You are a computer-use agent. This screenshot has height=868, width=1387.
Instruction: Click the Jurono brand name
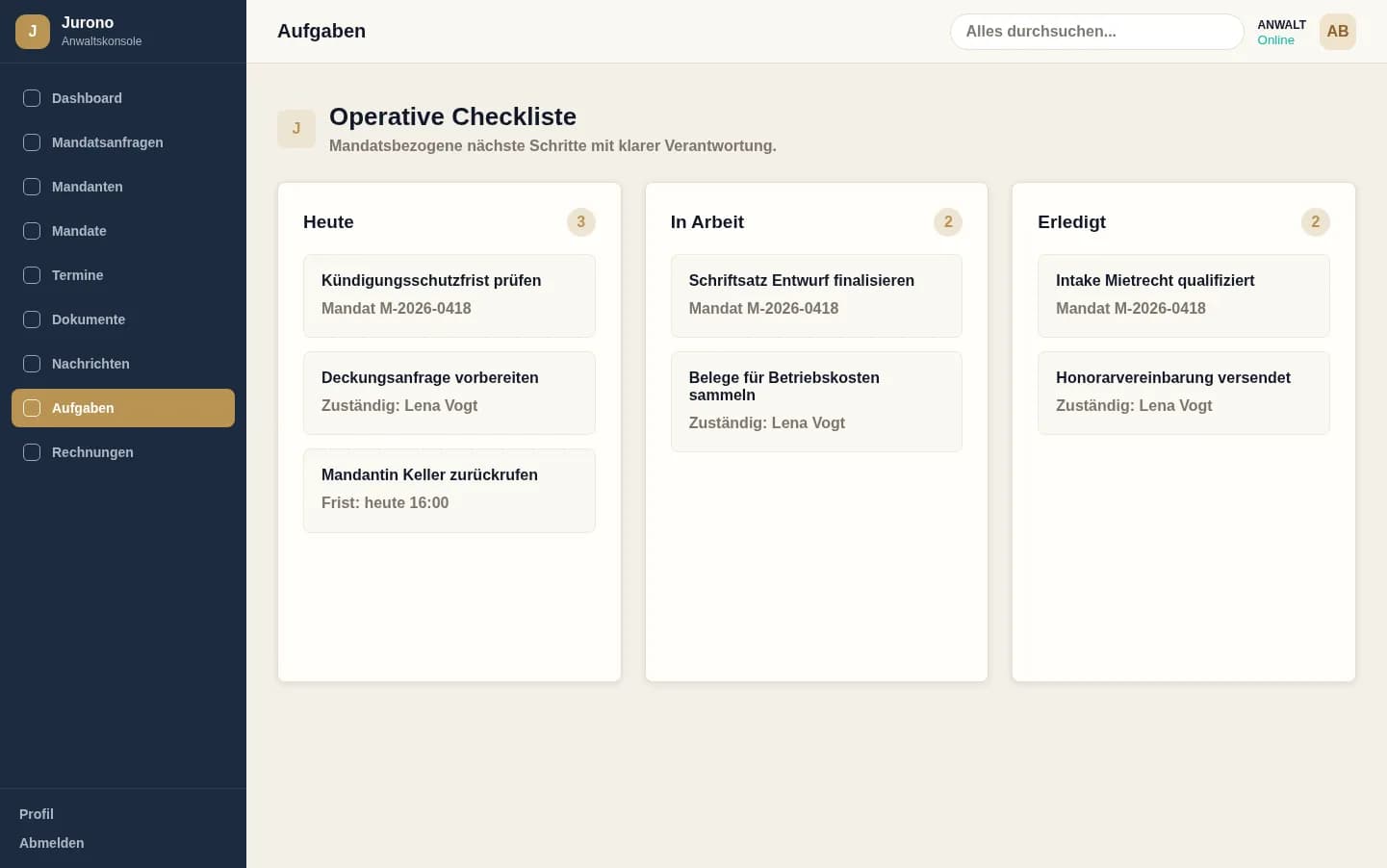tap(88, 22)
